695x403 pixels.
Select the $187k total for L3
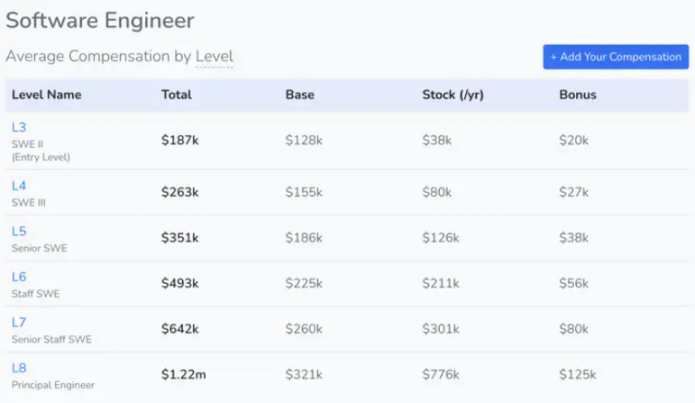[x=180, y=140]
